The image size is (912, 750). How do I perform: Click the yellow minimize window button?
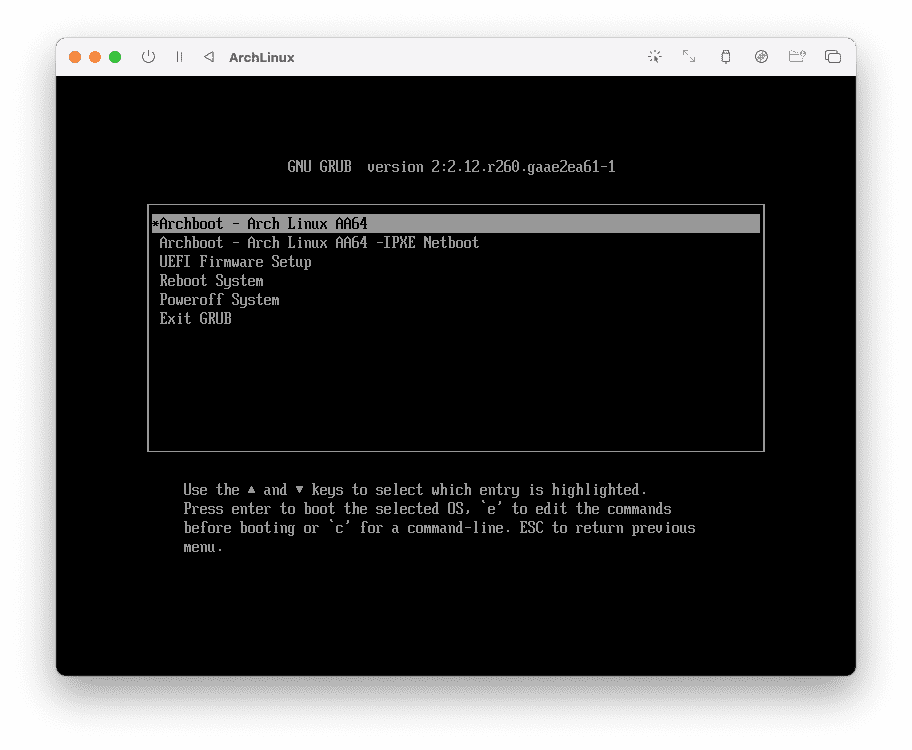[95, 57]
